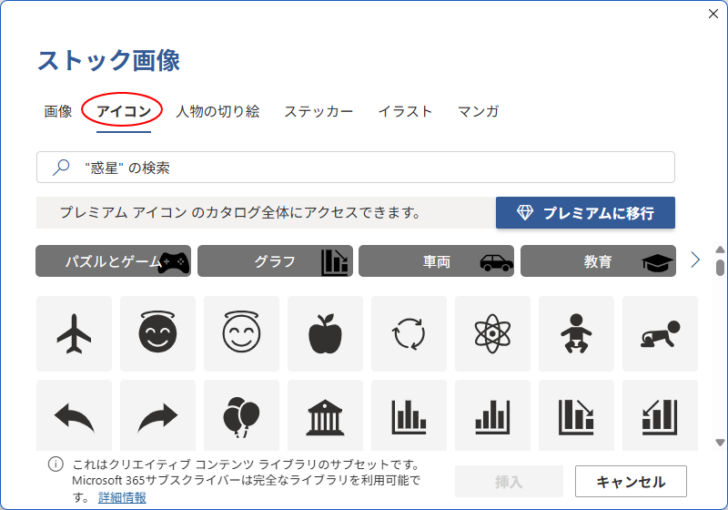
Task: Filter by グラフ category
Action: click(275, 261)
